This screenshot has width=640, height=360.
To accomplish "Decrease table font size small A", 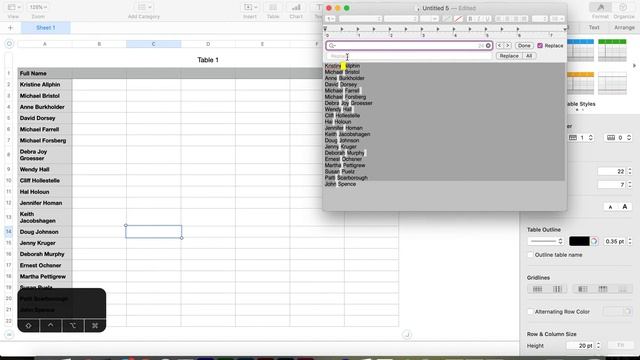I will (x=610, y=207).
